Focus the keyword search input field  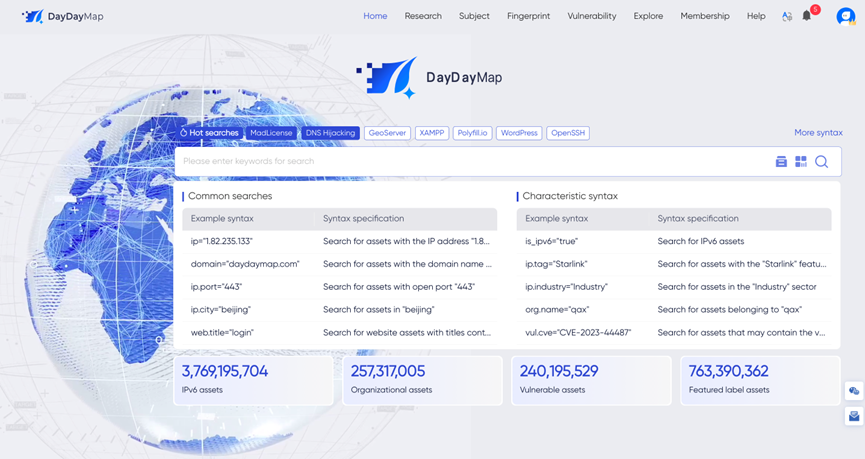coord(470,161)
